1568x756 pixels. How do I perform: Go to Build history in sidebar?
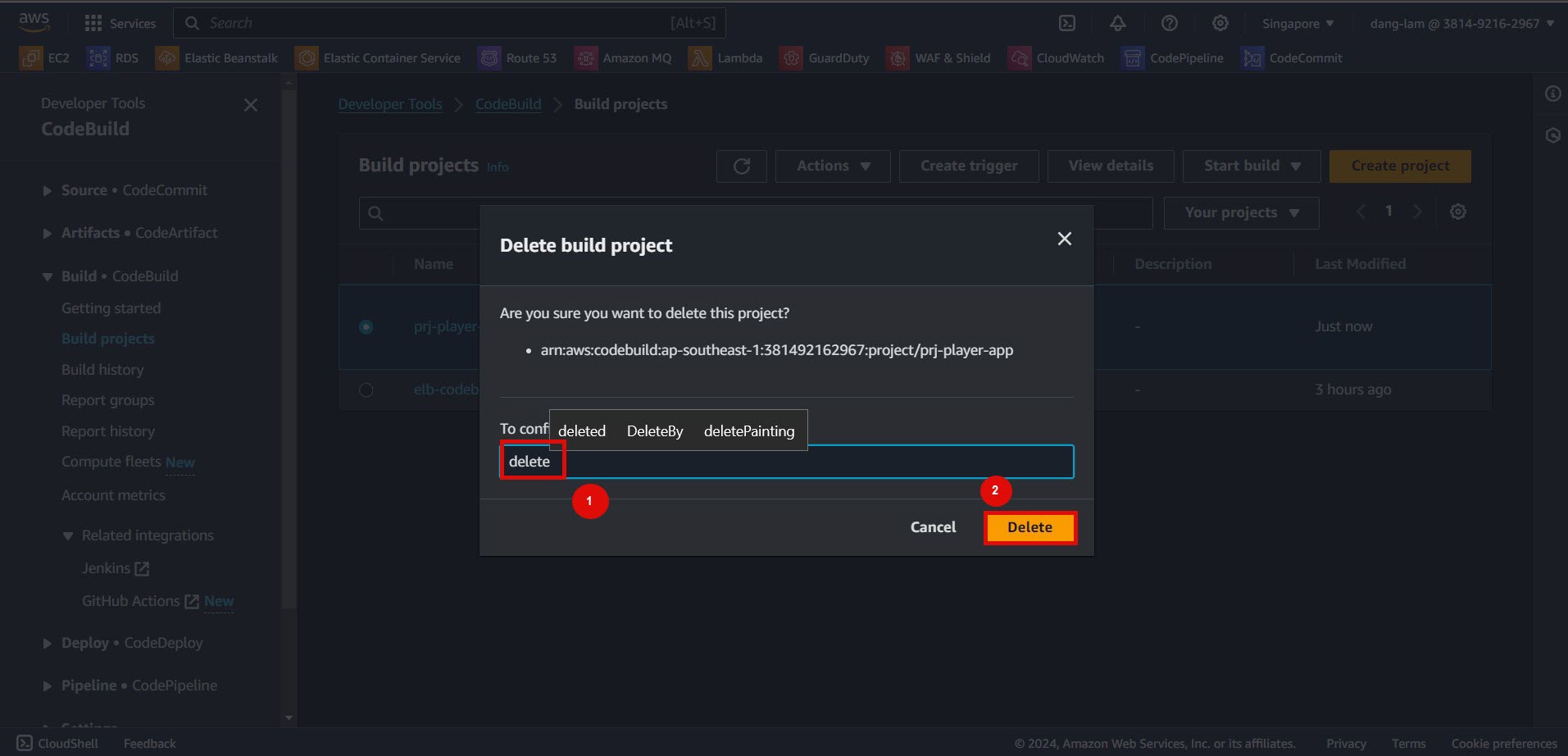(102, 370)
